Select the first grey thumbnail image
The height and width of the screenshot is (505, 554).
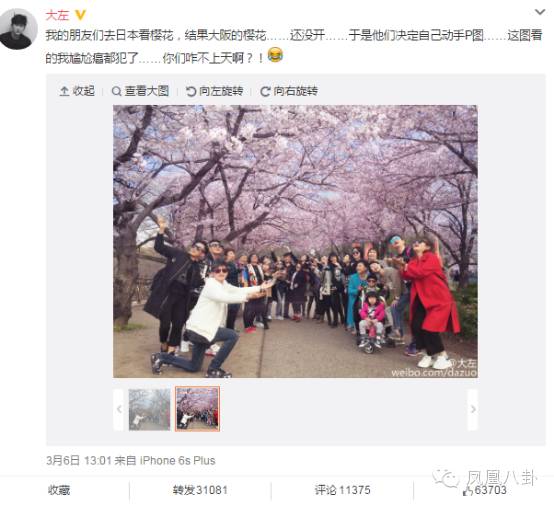(x=149, y=410)
